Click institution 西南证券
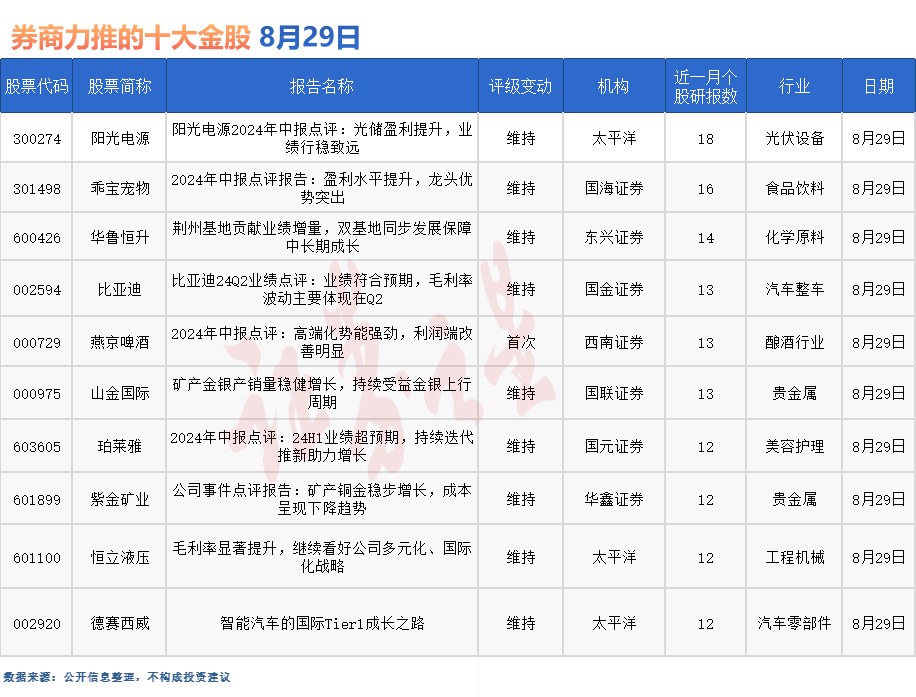 [x=613, y=342]
